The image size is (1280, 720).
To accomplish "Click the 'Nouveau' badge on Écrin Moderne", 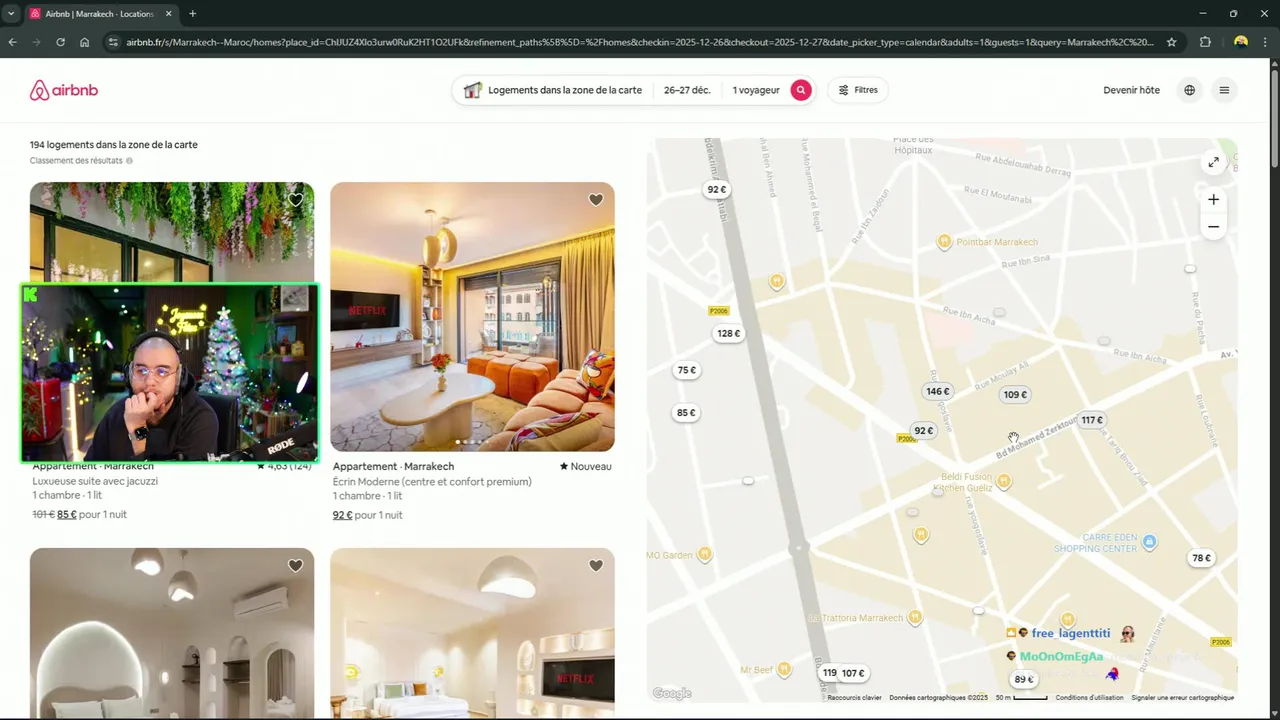I will [x=585, y=467].
